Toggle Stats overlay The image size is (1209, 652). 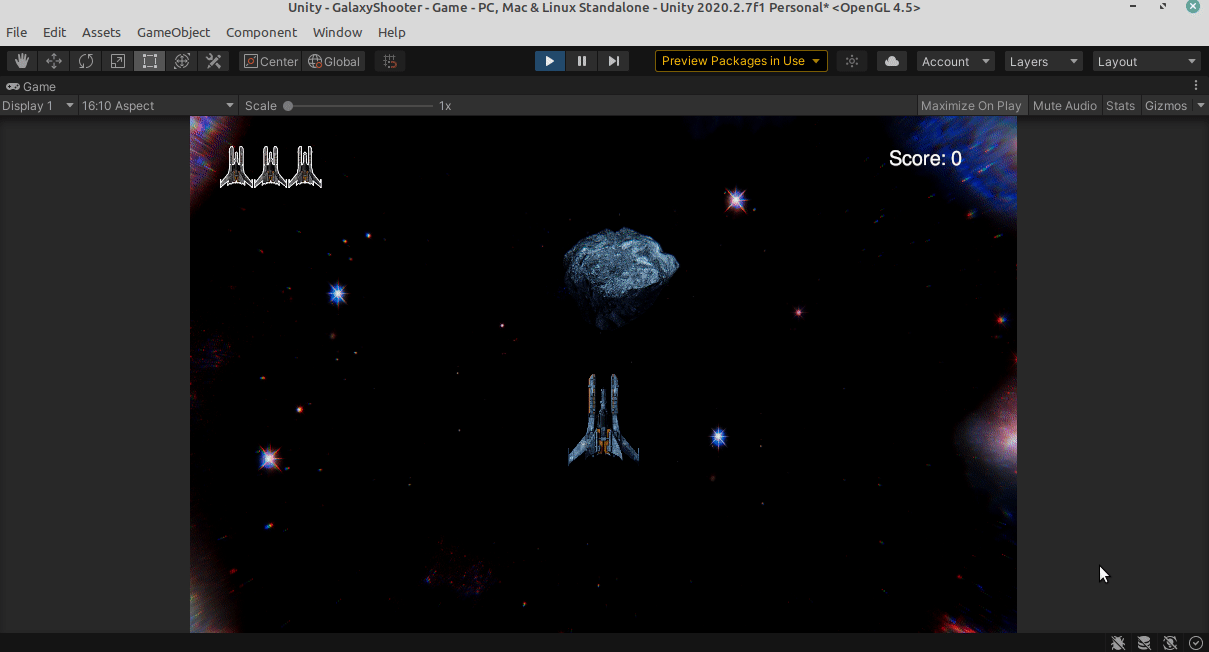tap(1121, 105)
